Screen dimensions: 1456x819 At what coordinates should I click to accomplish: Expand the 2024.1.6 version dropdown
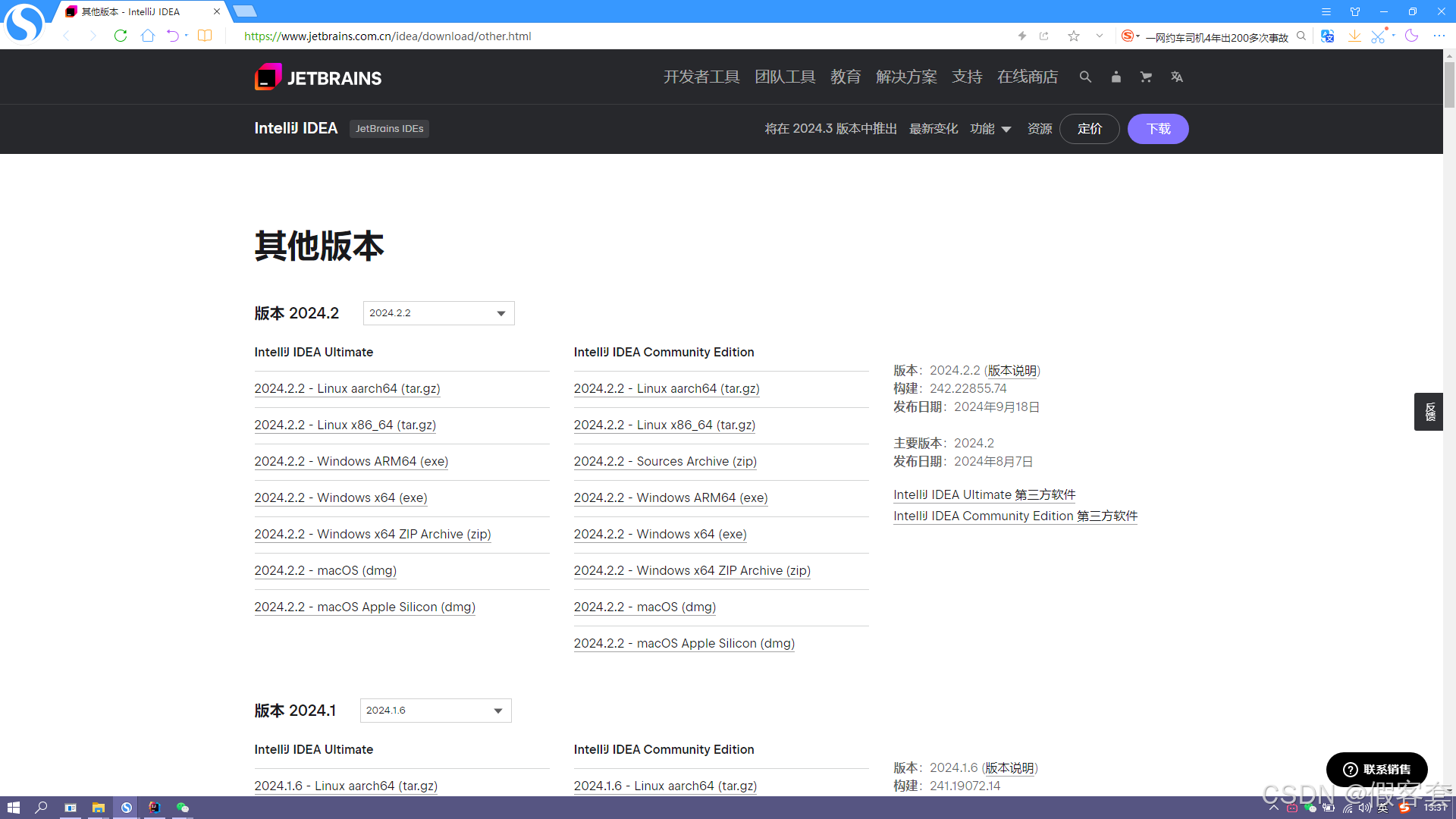point(435,711)
